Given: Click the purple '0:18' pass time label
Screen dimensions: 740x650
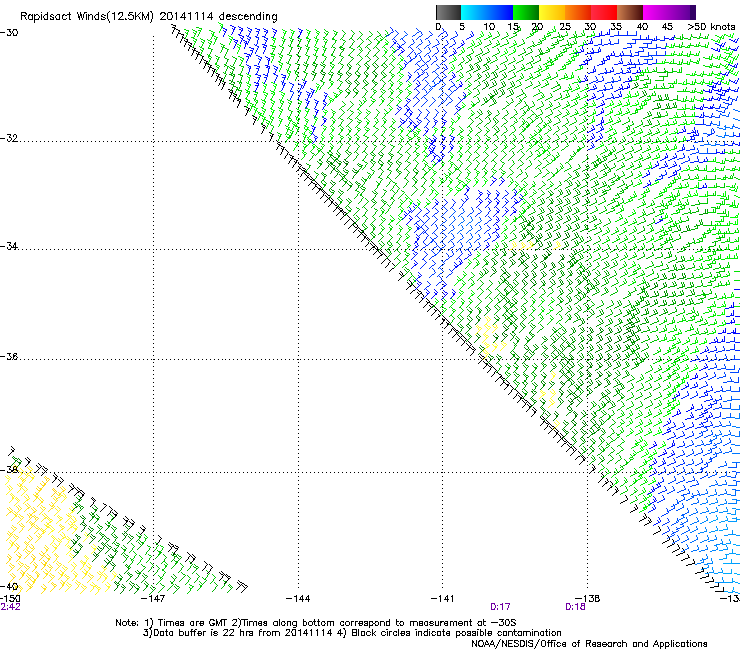Looking at the screenshot, I should point(575,607).
